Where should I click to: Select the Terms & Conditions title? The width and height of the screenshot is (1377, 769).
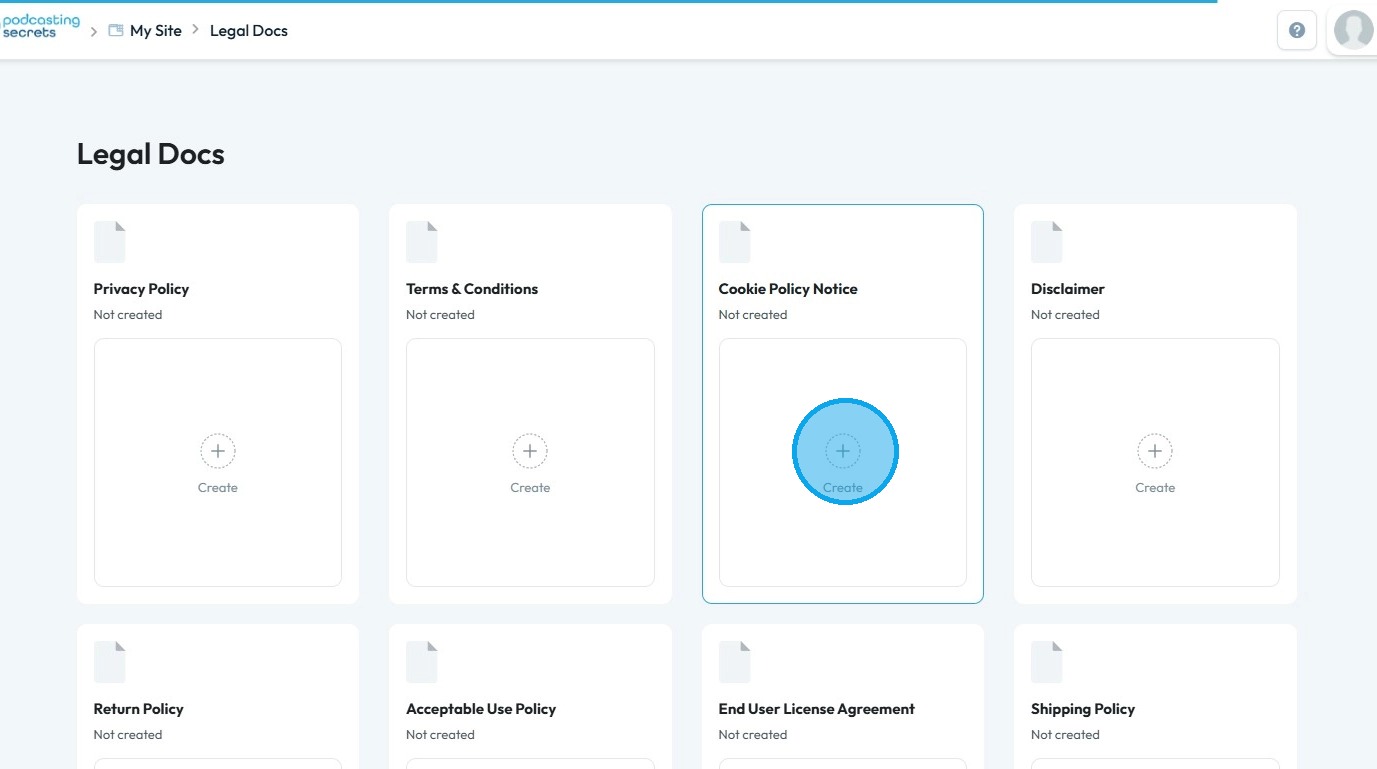click(x=472, y=289)
